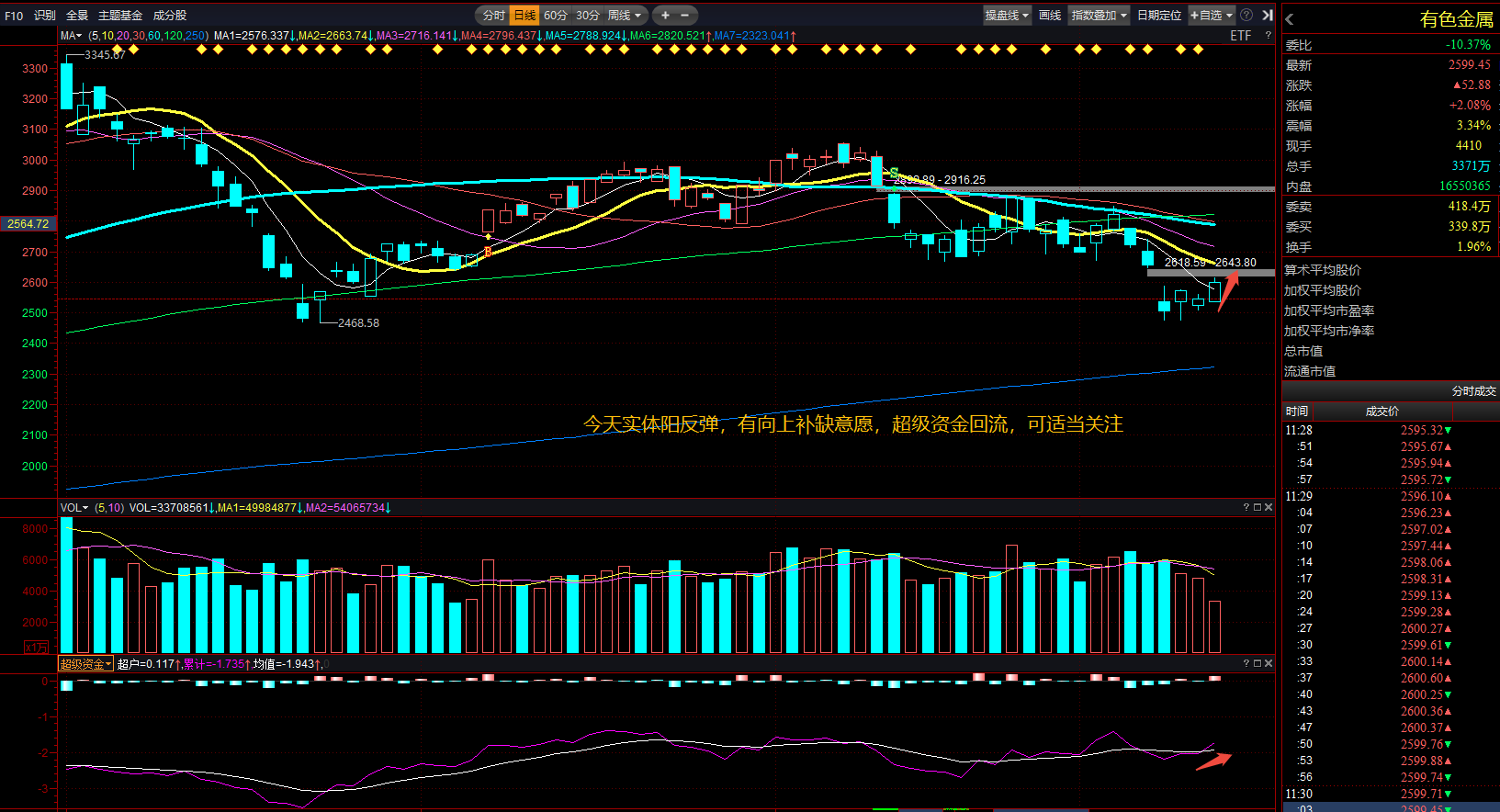Close the VOL volume panel
This screenshot has width=1500, height=812.
pyautogui.click(x=1269, y=507)
